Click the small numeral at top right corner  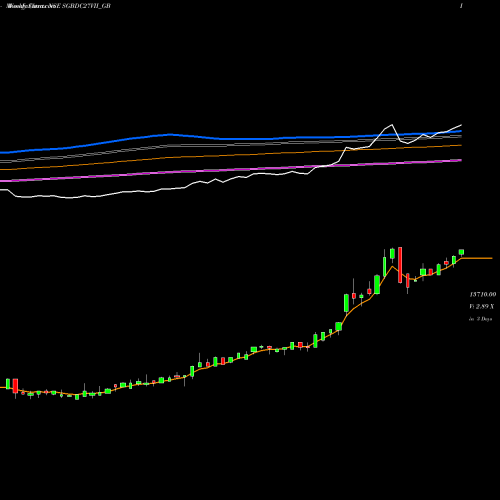pos(461,6)
